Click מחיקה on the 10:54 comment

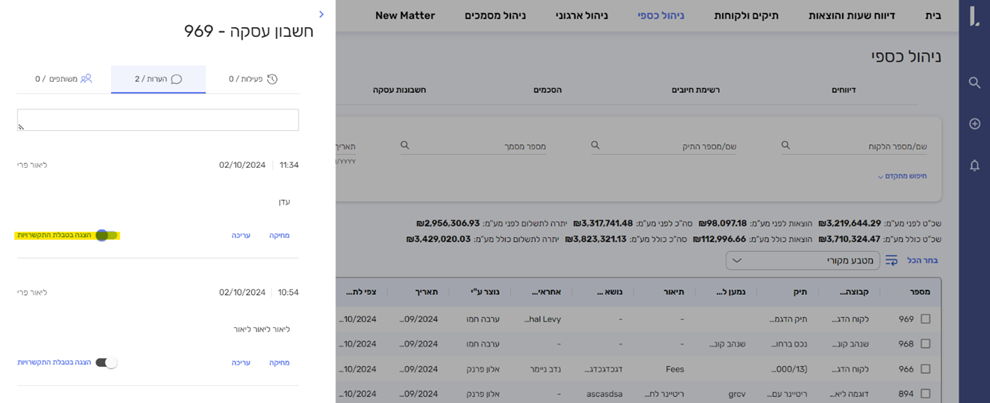279,363
